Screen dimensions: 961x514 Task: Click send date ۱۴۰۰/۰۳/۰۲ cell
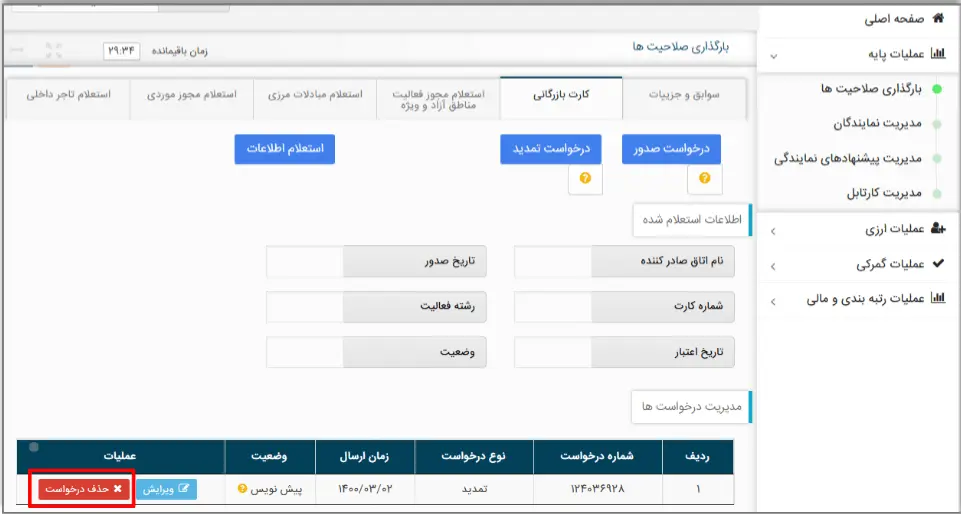tap(365, 489)
